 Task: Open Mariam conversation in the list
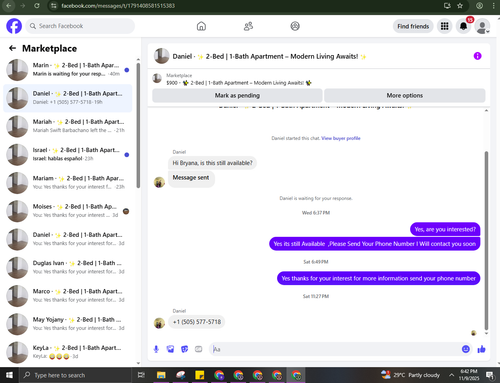point(68,183)
